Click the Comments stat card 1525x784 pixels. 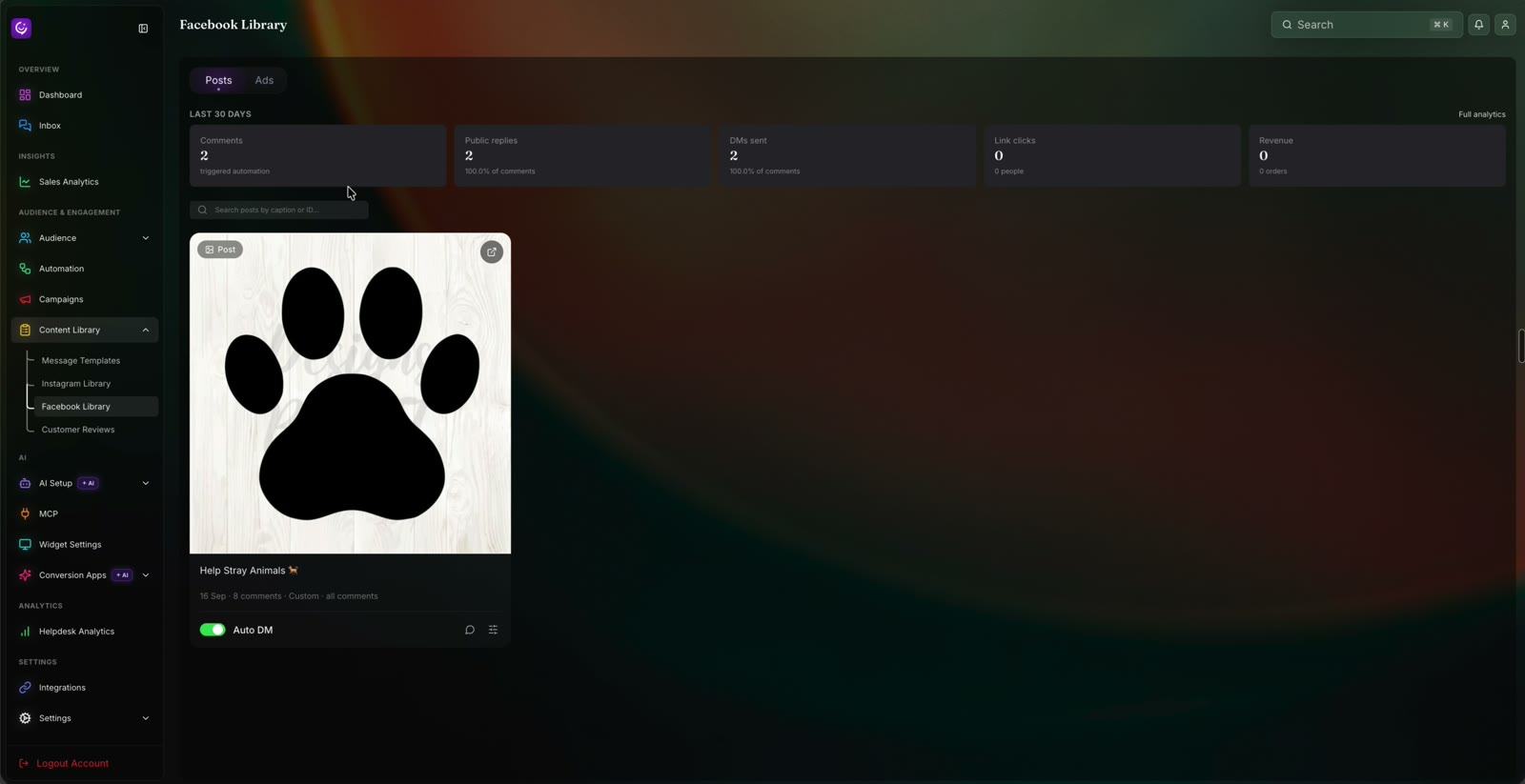pos(317,155)
